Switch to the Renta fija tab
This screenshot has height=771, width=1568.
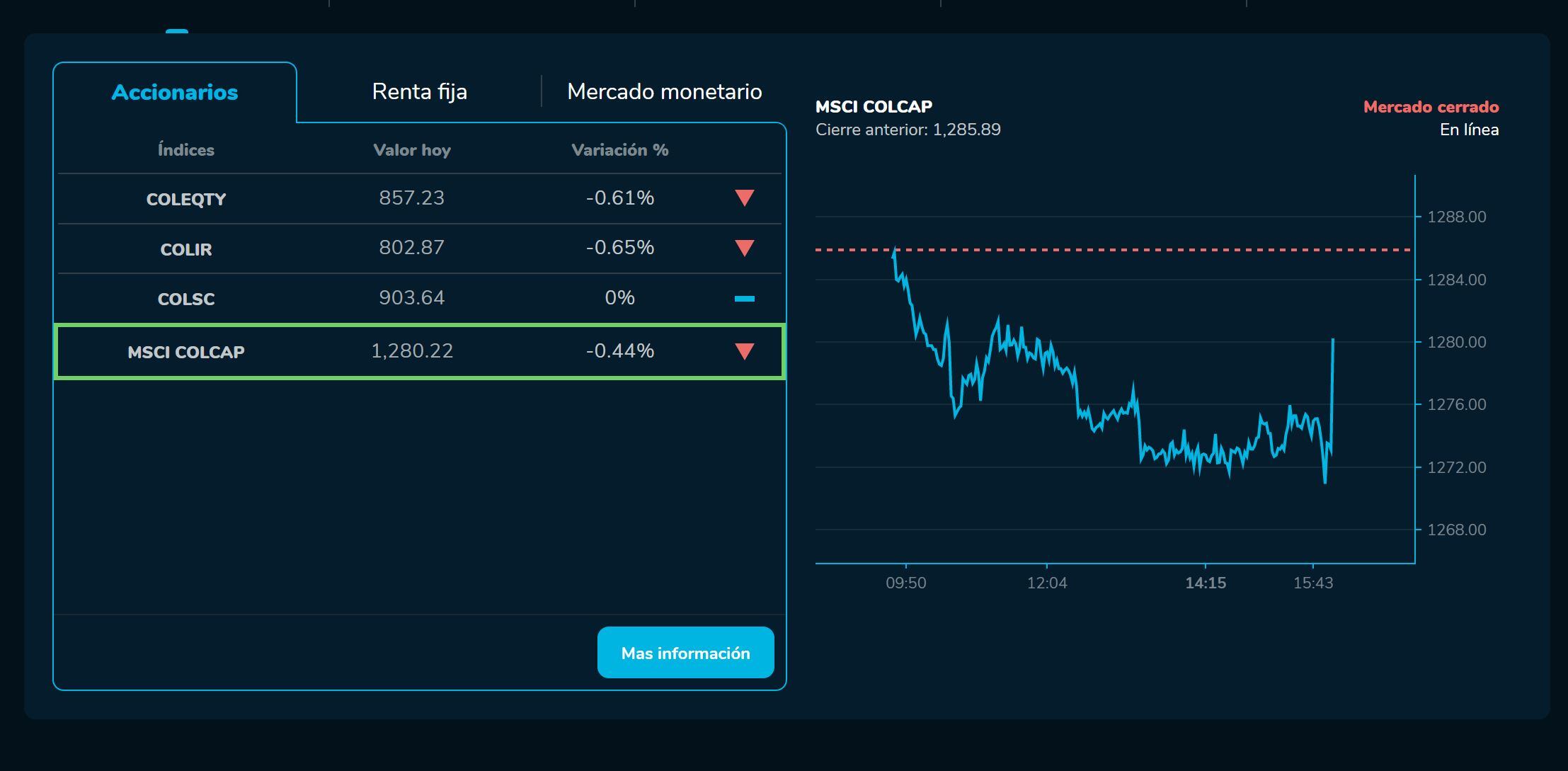point(419,91)
